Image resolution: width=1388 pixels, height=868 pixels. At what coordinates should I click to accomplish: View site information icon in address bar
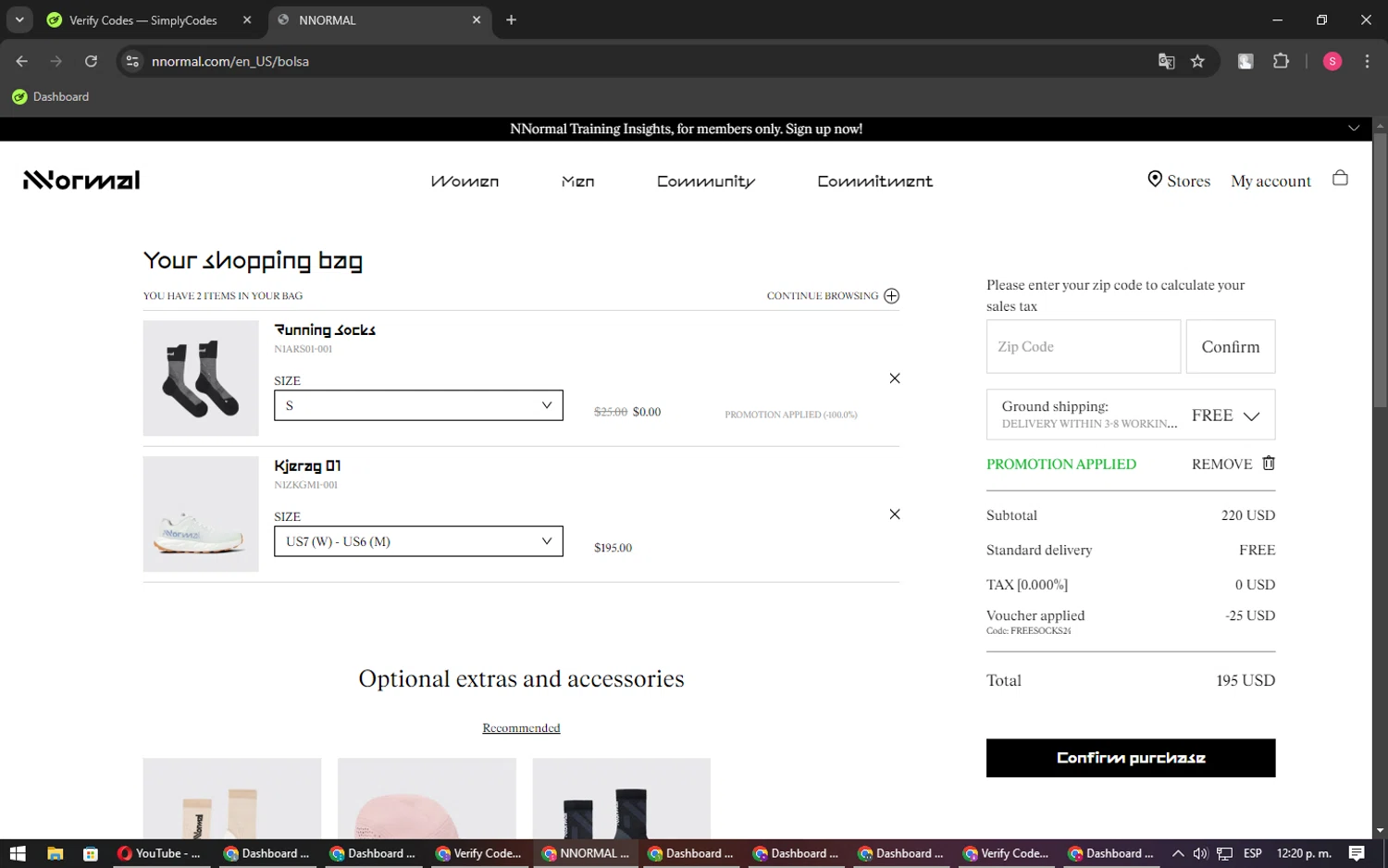[132, 61]
